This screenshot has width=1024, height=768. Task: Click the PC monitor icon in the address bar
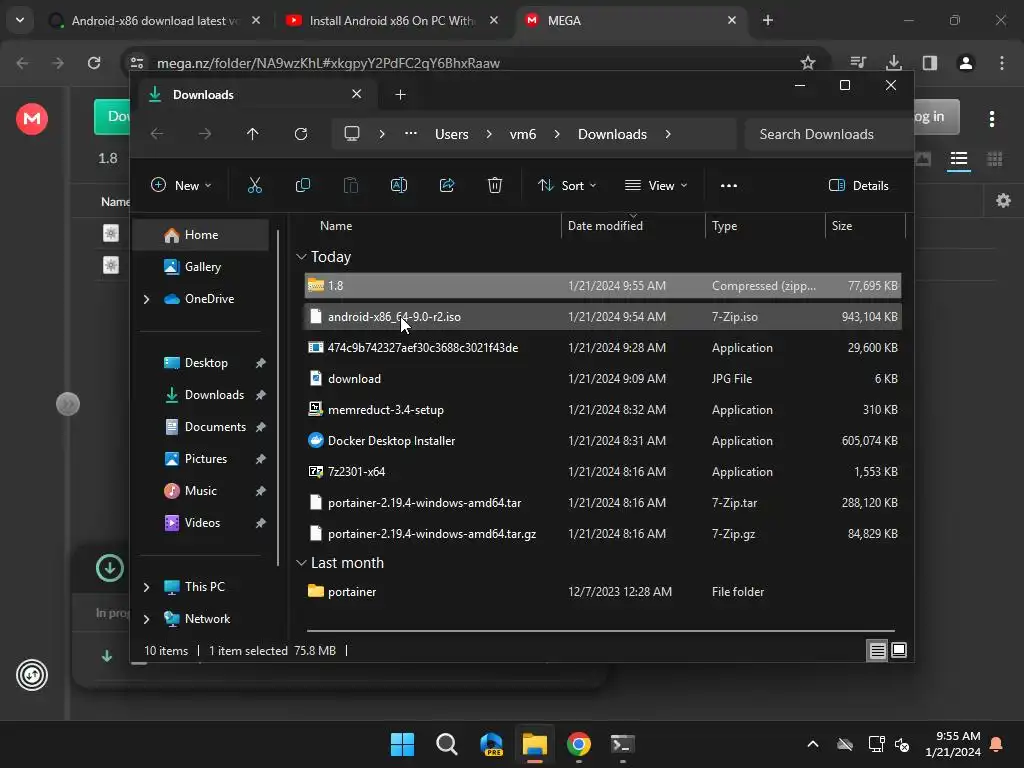click(x=352, y=134)
